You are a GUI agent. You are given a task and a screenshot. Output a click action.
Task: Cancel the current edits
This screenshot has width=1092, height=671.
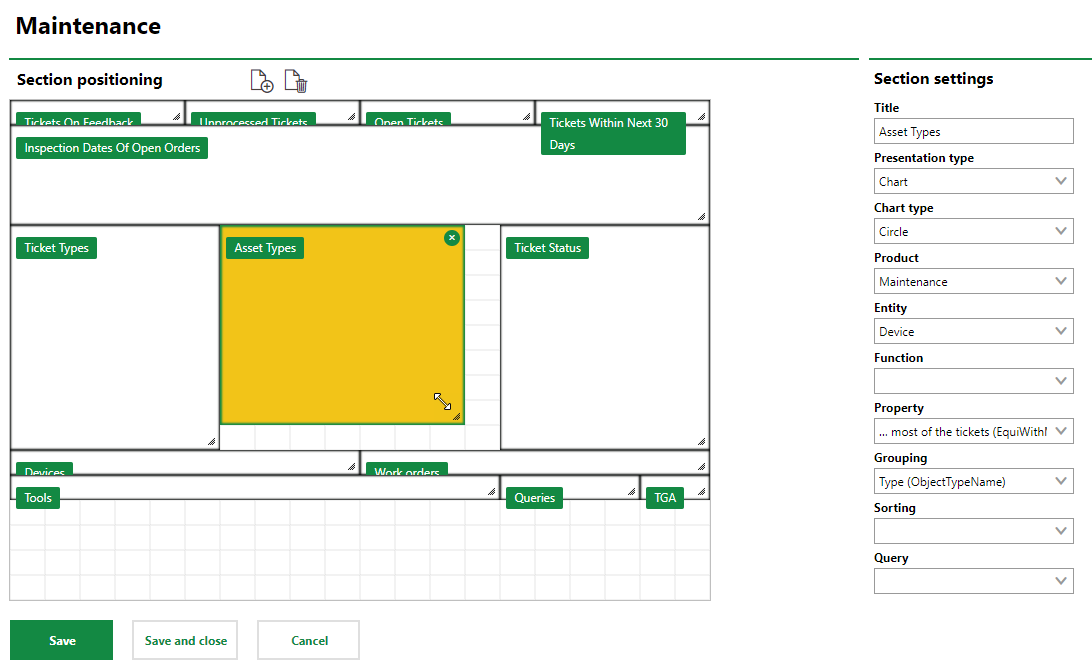pyautogui.click(x=308, y=640)
